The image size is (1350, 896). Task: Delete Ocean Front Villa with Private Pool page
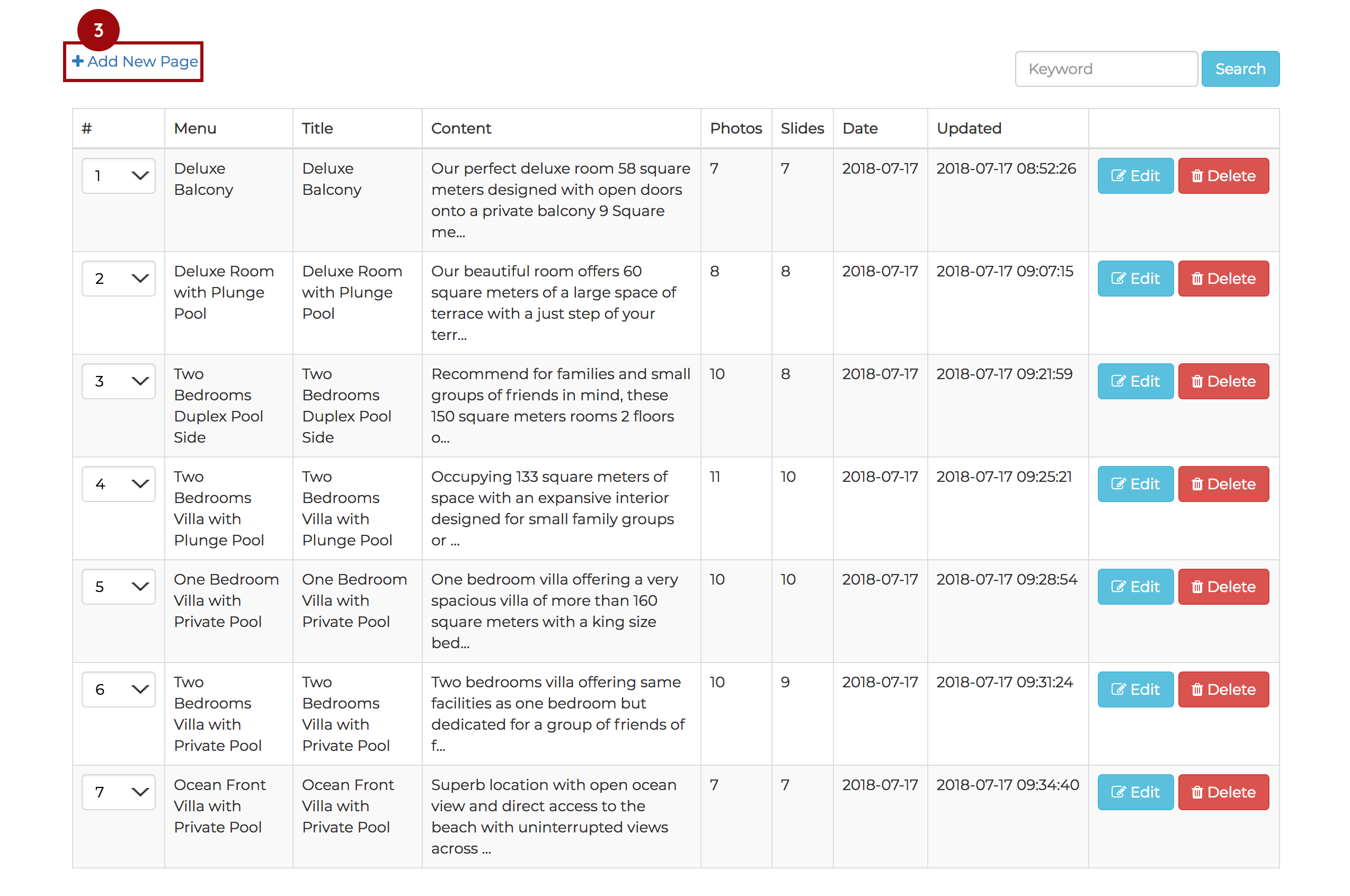(x=1223, y=793)
